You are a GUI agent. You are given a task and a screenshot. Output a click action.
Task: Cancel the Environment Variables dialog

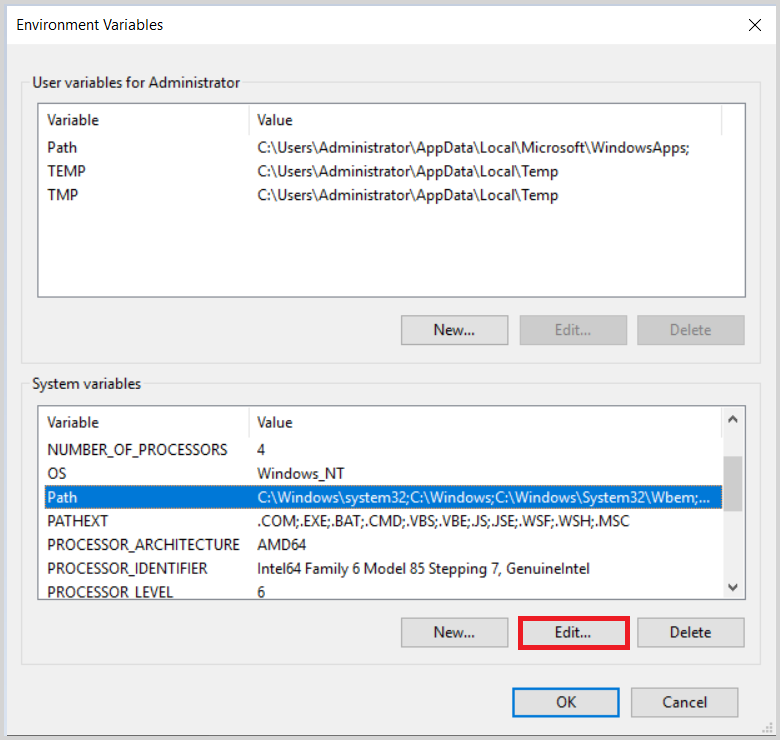coord(684,702)
